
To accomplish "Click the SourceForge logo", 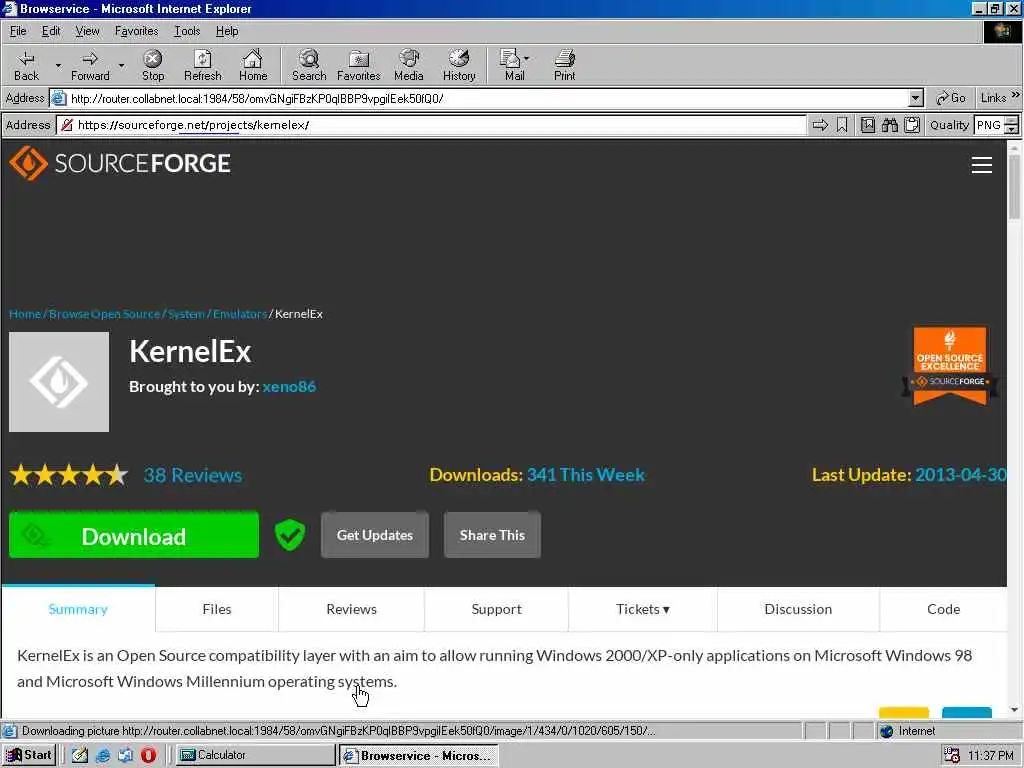I will tap(120, 163).
